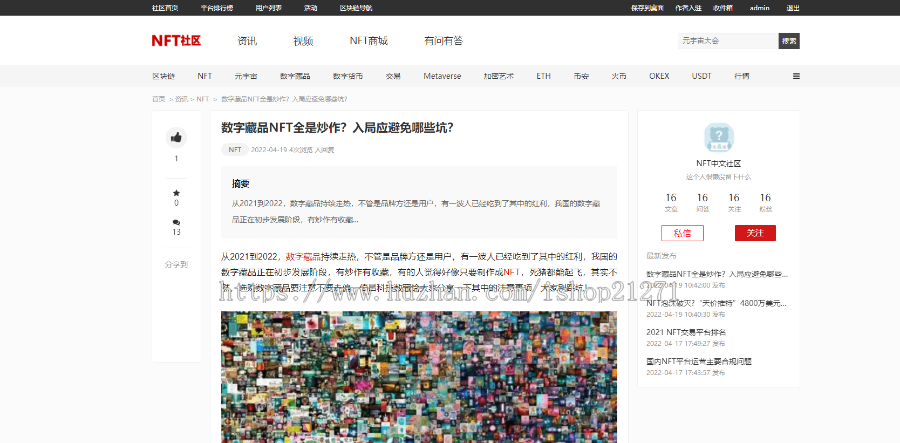Click admin in the top bar
Image resolution: width=900 pixels, height=443 pixels.
759,8
